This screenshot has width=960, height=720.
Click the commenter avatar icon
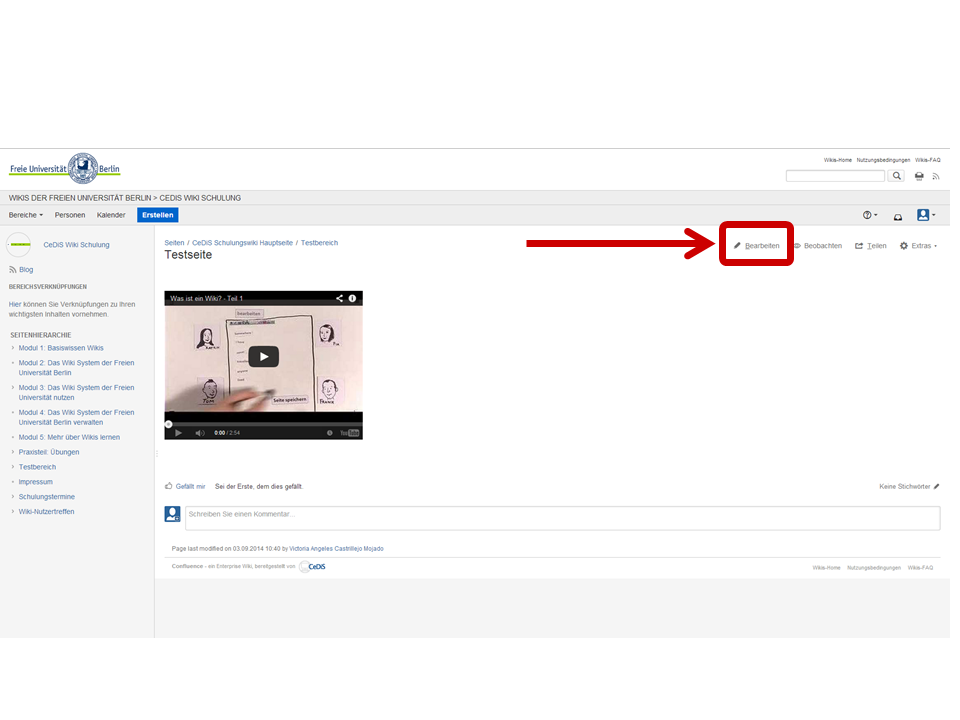173,514
